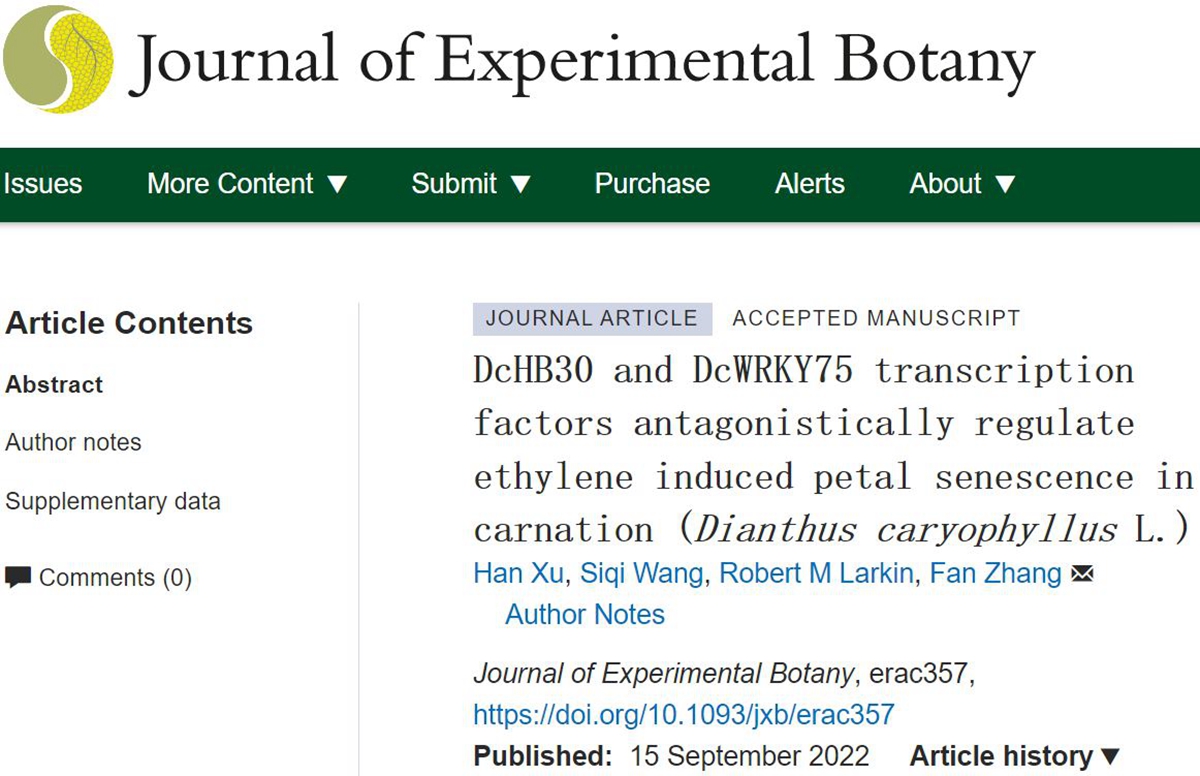
Task: Open the Comments (0) link
Action: (114, 578)
